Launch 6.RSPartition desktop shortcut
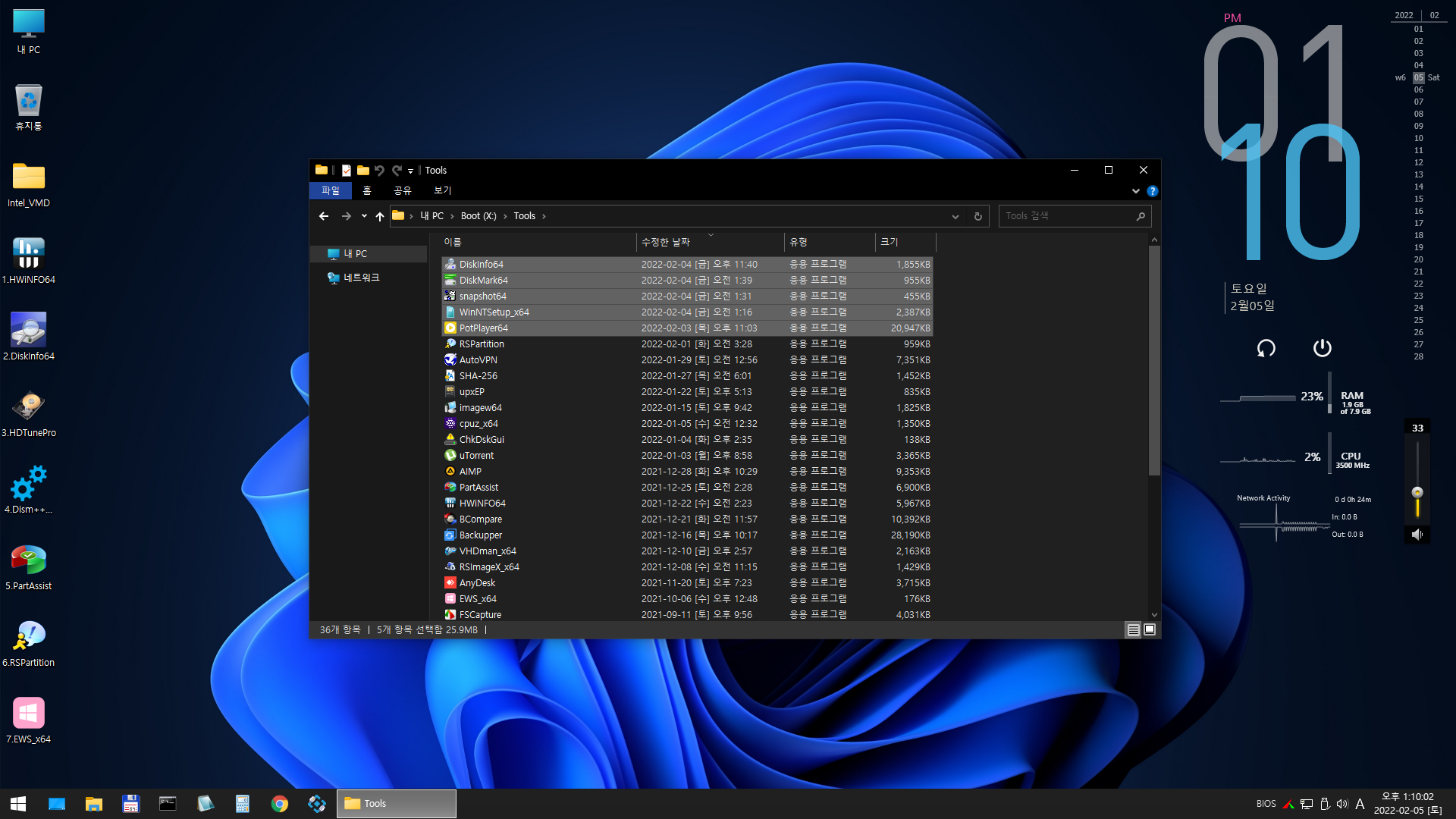 [x=29, y=644]
